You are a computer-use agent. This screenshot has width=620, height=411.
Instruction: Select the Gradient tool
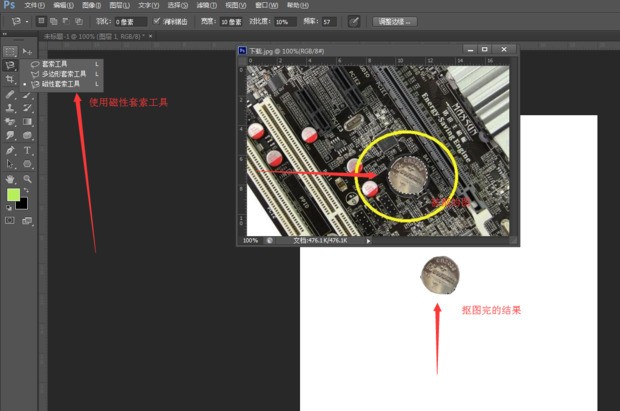(27, 121)
